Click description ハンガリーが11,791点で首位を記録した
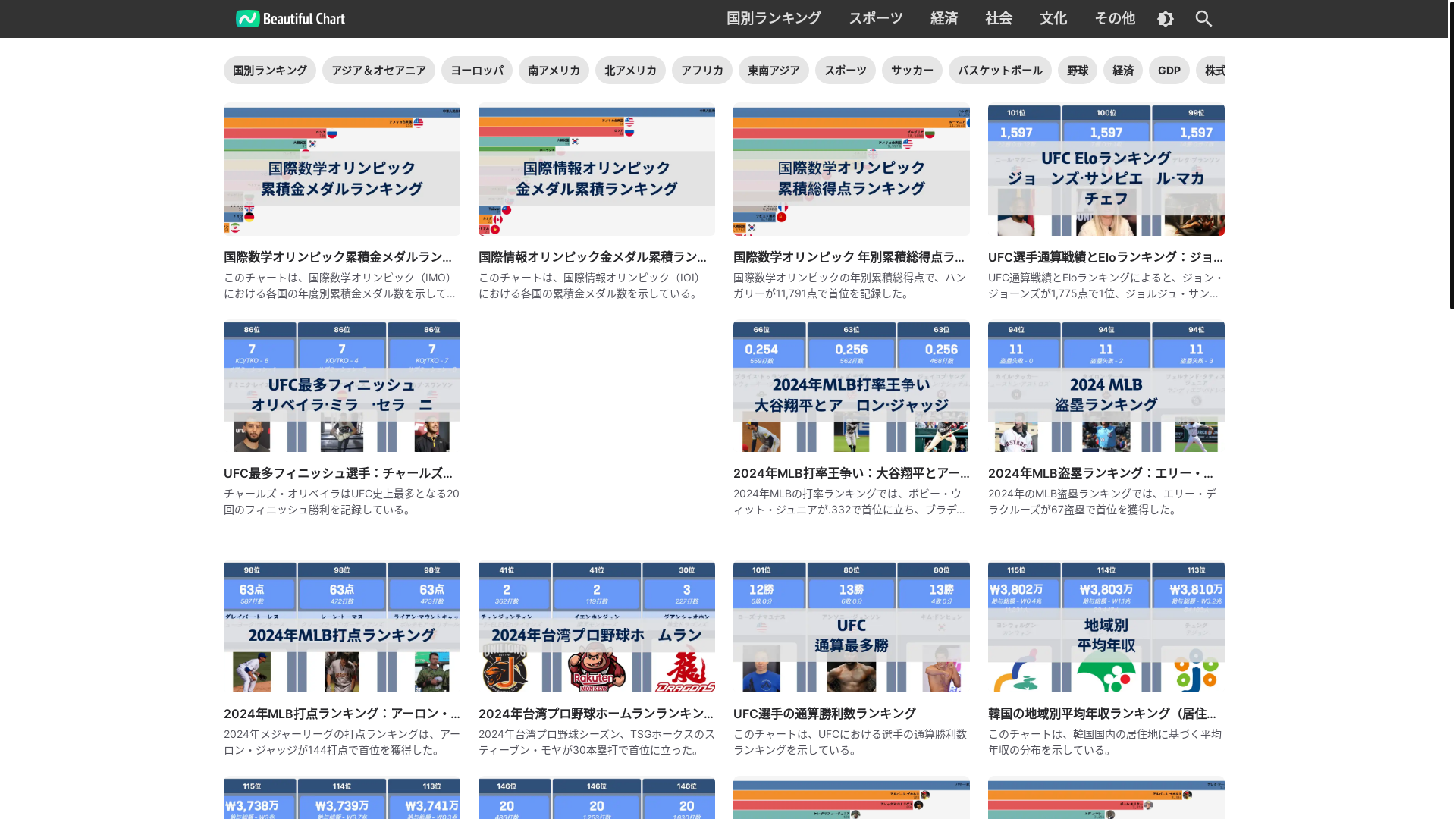 (x=849, y=286)
